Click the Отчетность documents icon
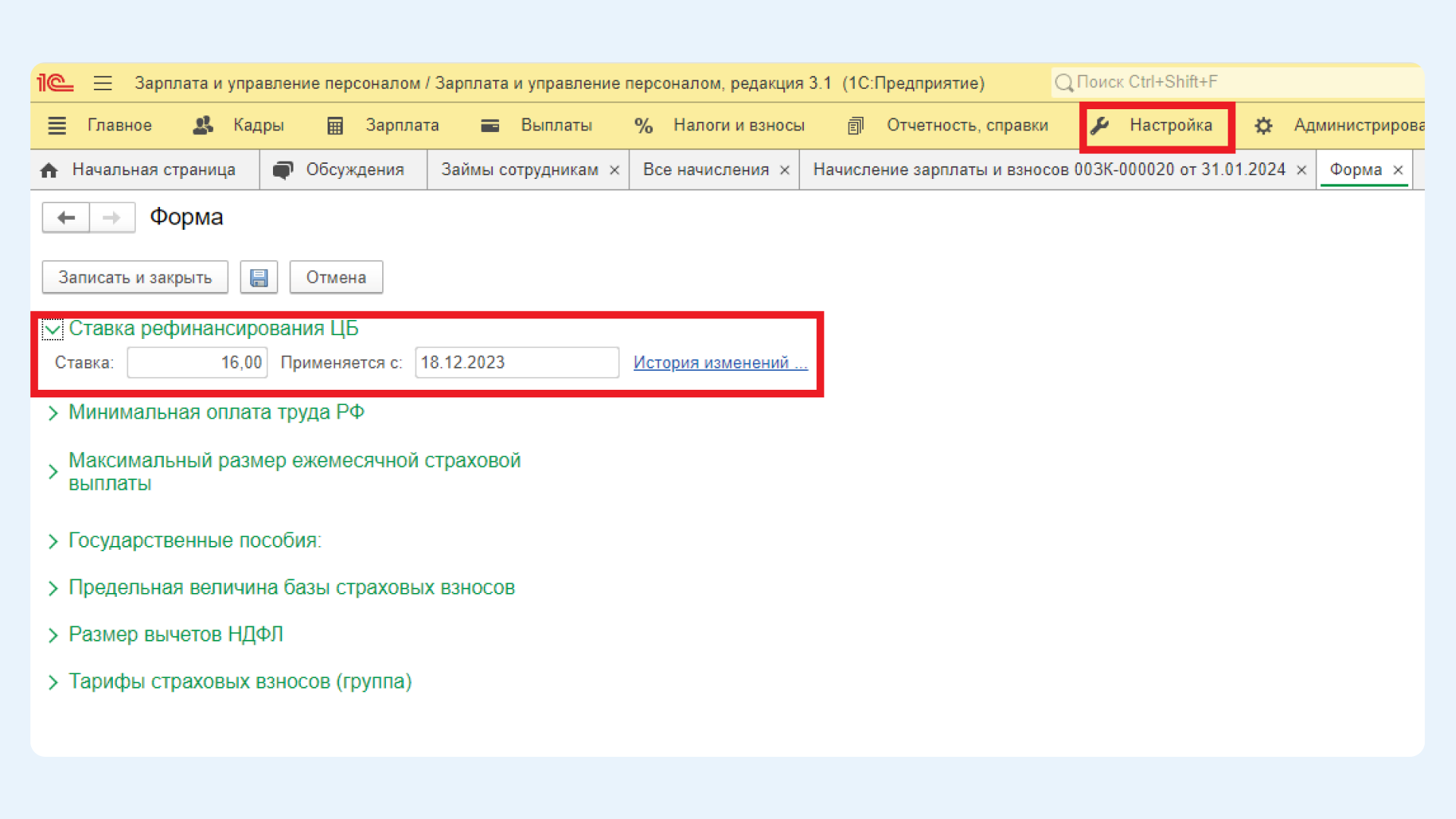 click(855, 126)
